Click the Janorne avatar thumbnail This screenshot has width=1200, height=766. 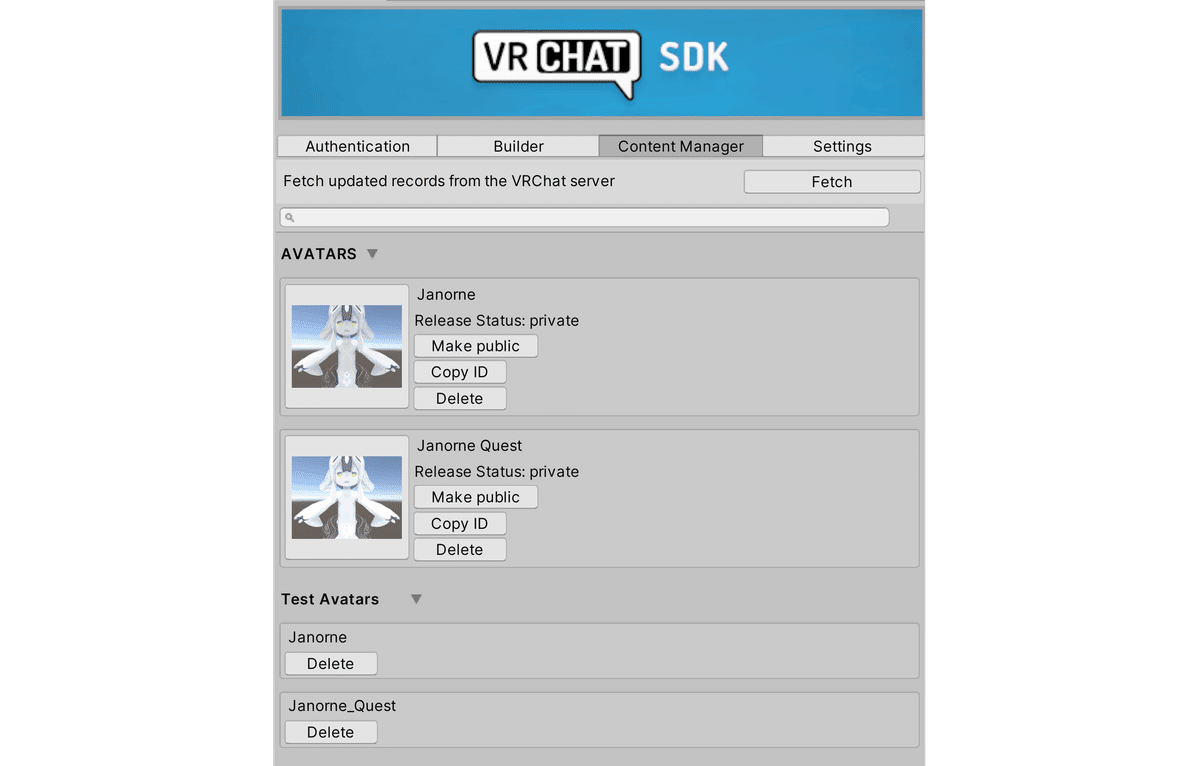tap(347, 346)
